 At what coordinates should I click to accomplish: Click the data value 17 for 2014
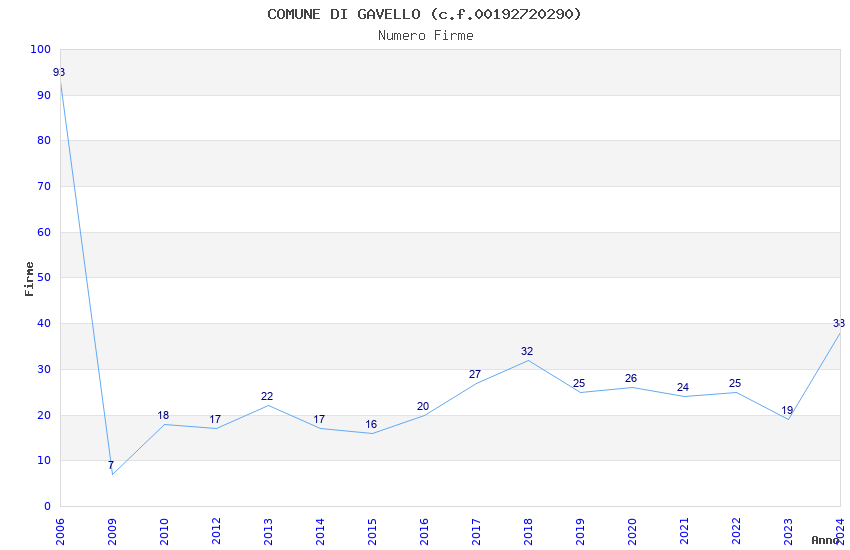point(319,419)
